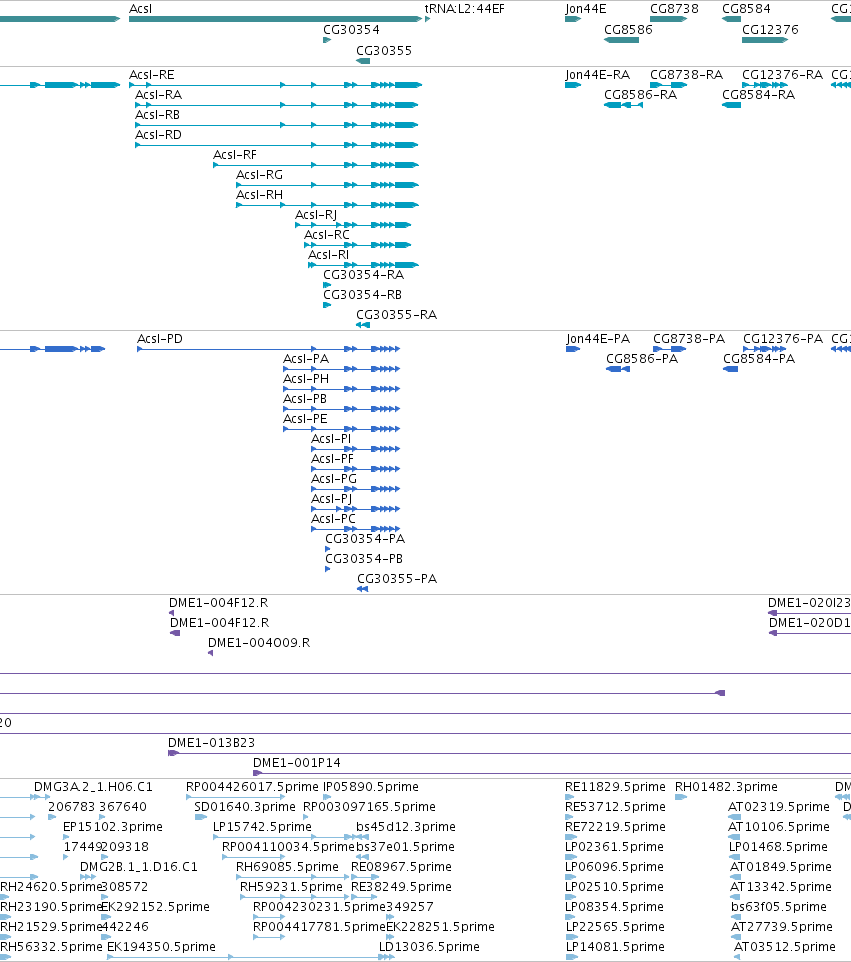Select the CG8584-PA protein feature
The height and width of the screenshot is (962, 851).
click(x=730, y=369)
